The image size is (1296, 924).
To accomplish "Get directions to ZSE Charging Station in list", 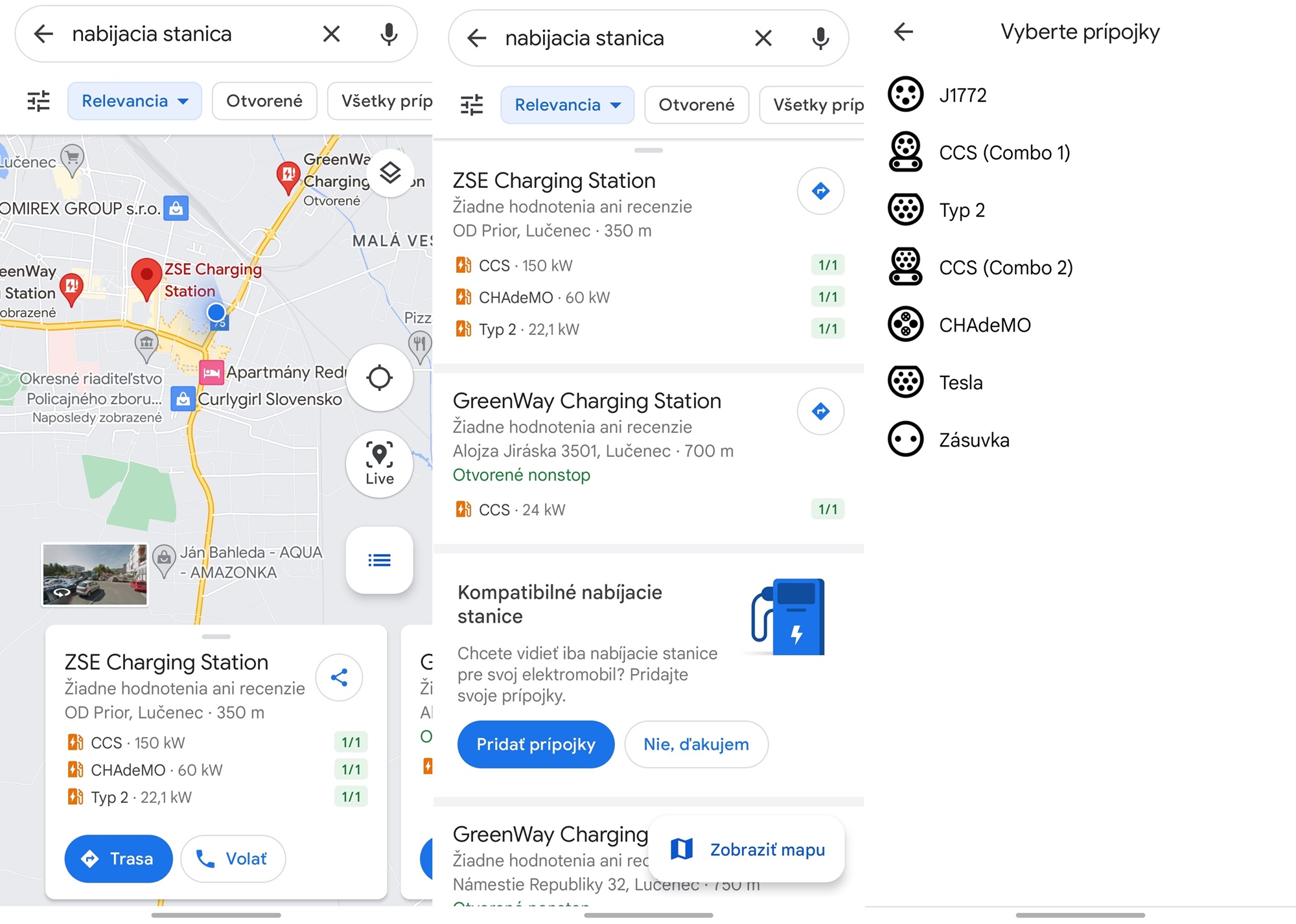I will tap(820, 191).
